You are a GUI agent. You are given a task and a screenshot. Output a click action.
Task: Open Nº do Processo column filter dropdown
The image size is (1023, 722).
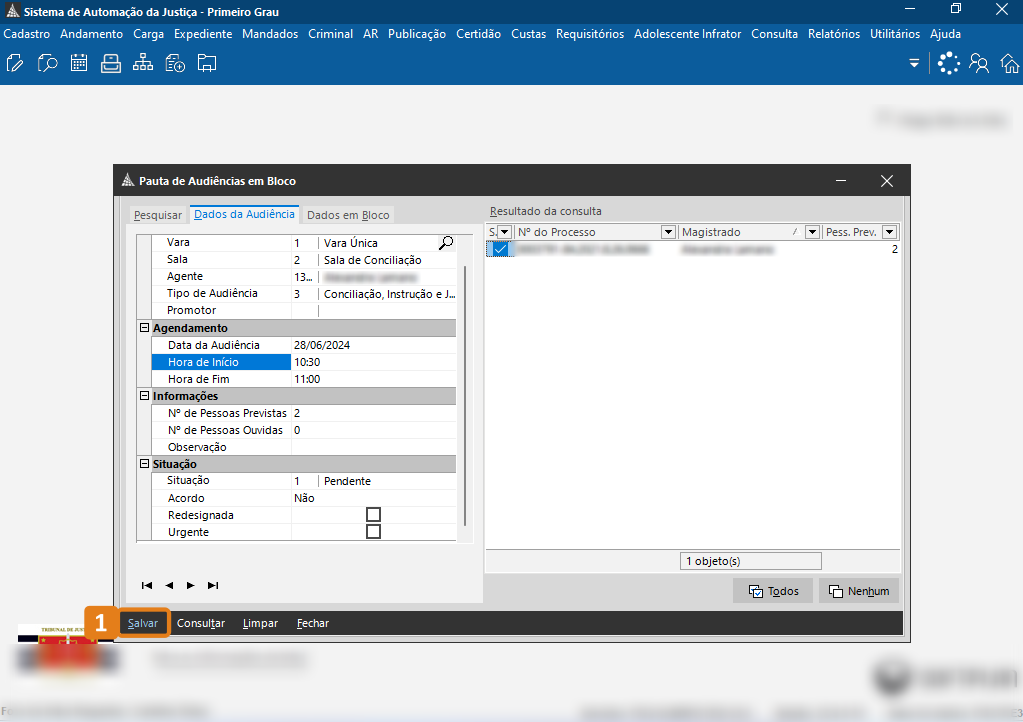tap(668, 232)
